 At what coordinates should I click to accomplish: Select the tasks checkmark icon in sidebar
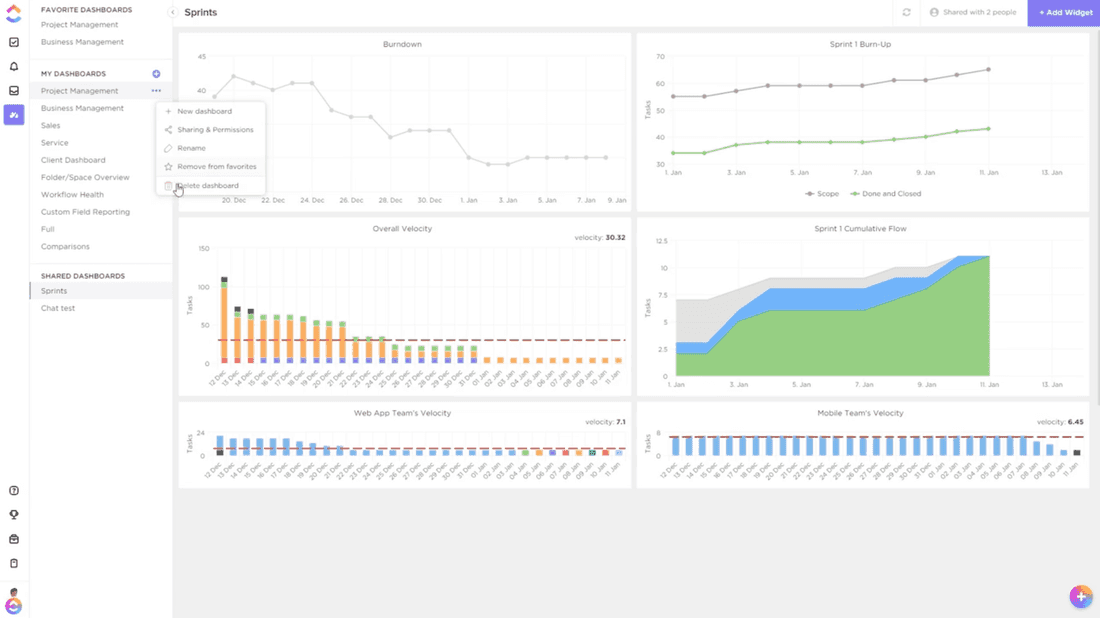[13, 42]
